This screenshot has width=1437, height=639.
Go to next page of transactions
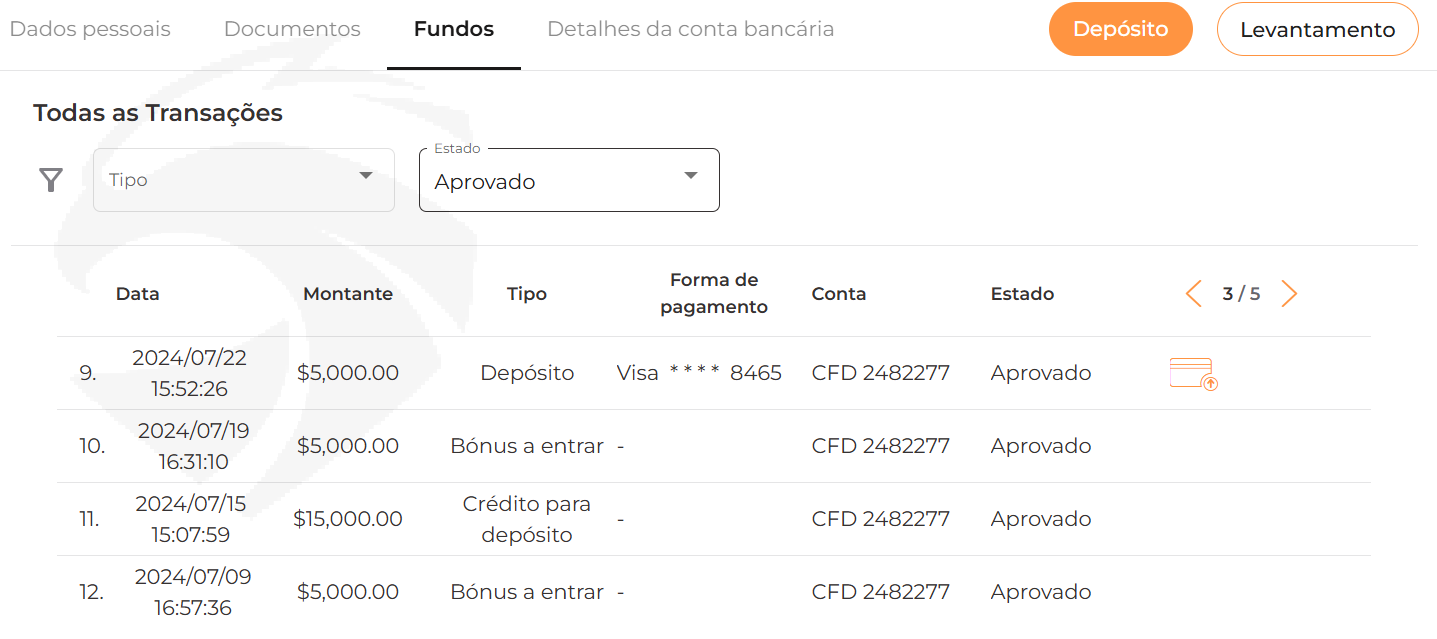[x=1289, y=294]
